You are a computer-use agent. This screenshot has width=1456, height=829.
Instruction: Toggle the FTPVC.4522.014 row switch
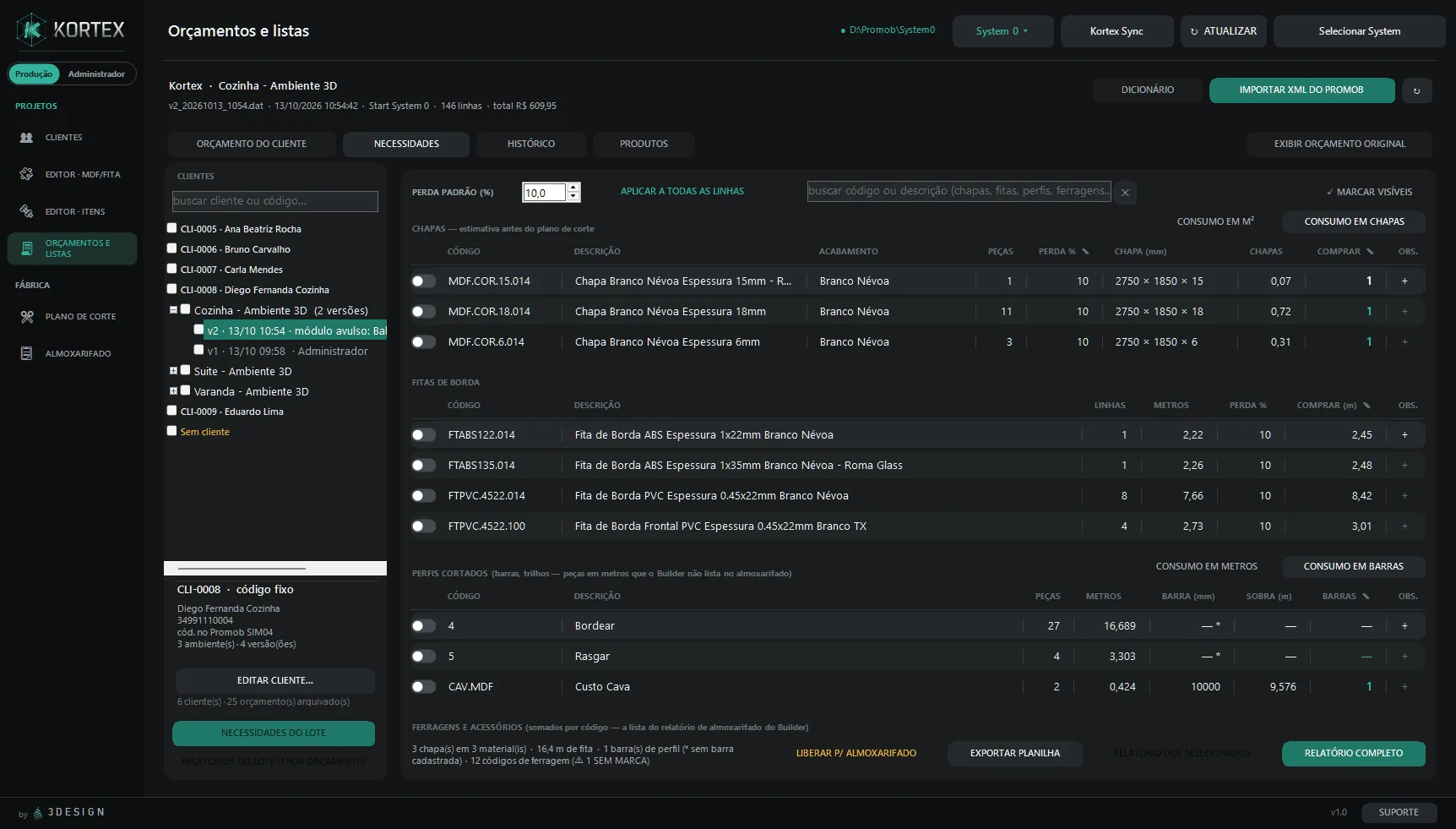point(423,495)
